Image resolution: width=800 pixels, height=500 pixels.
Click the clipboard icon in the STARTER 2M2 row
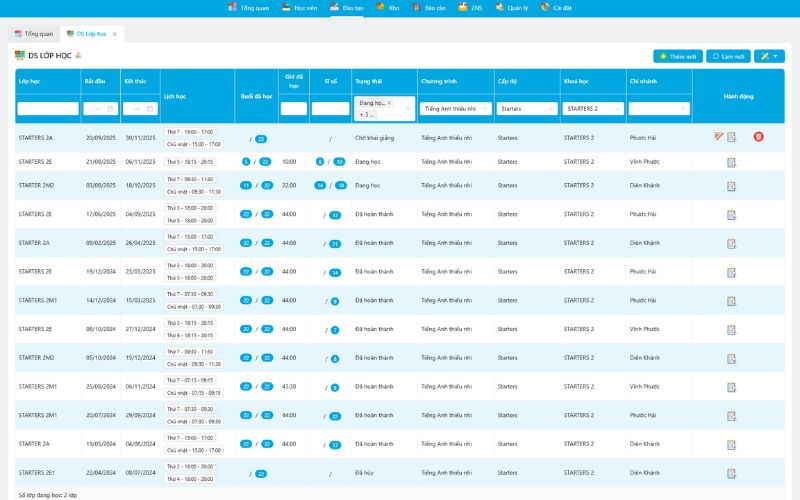(731, 185)
